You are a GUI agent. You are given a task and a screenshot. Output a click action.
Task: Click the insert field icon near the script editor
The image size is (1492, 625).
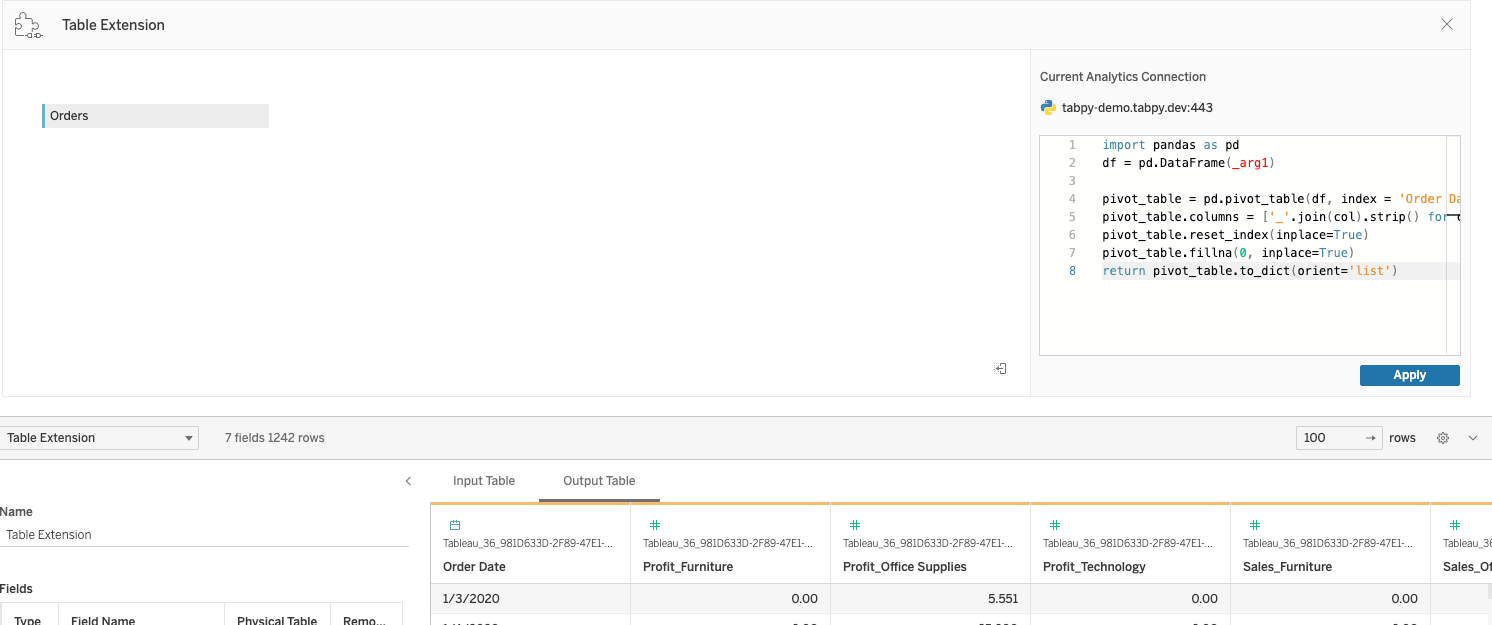[x=1001, y=369]
